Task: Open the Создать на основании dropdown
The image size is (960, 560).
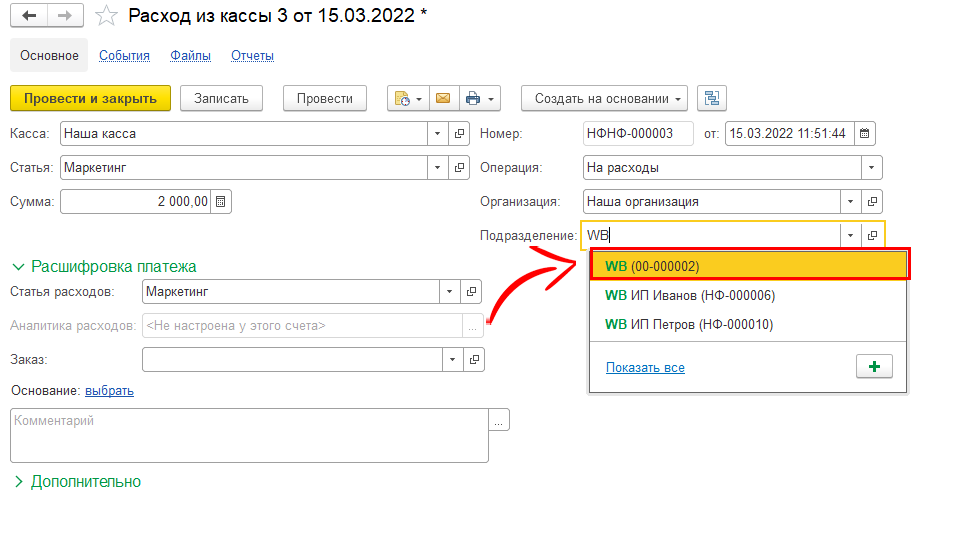Action: pos(604,98)
